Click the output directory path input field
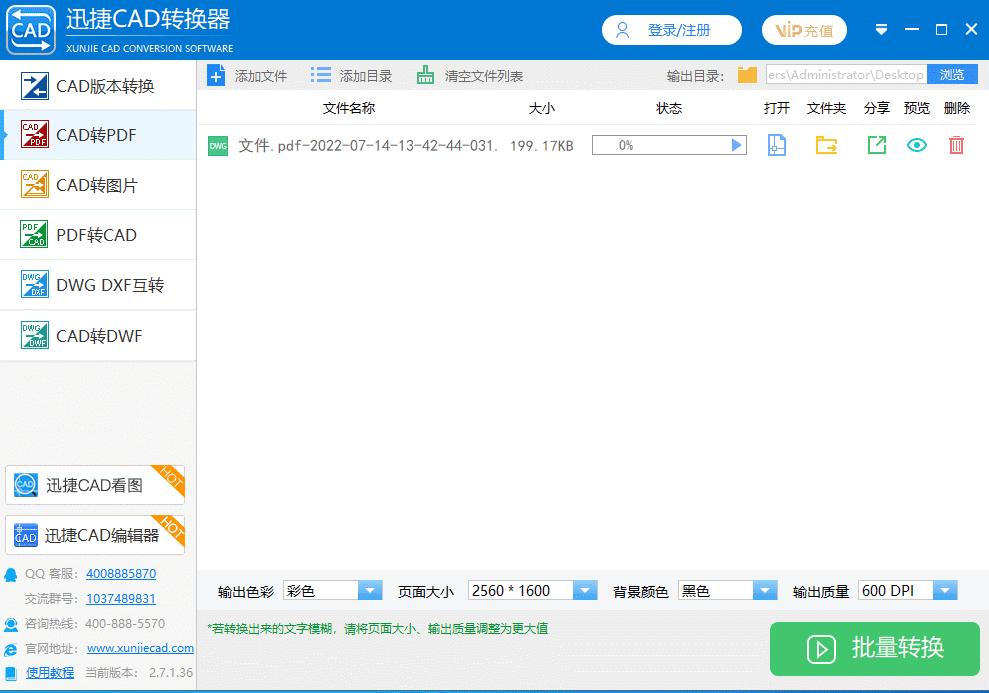 (x=845, y=73)
